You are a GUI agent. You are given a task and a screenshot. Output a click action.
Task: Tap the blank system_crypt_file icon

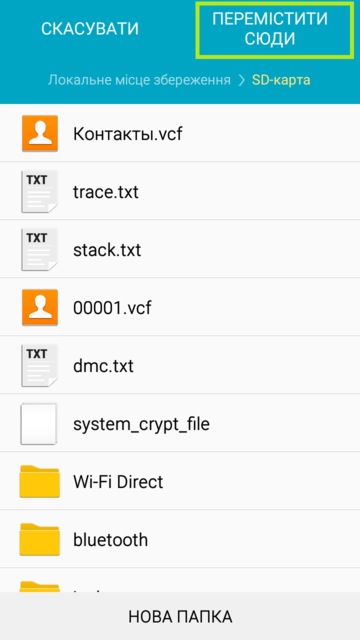click(x=39, y=424)
